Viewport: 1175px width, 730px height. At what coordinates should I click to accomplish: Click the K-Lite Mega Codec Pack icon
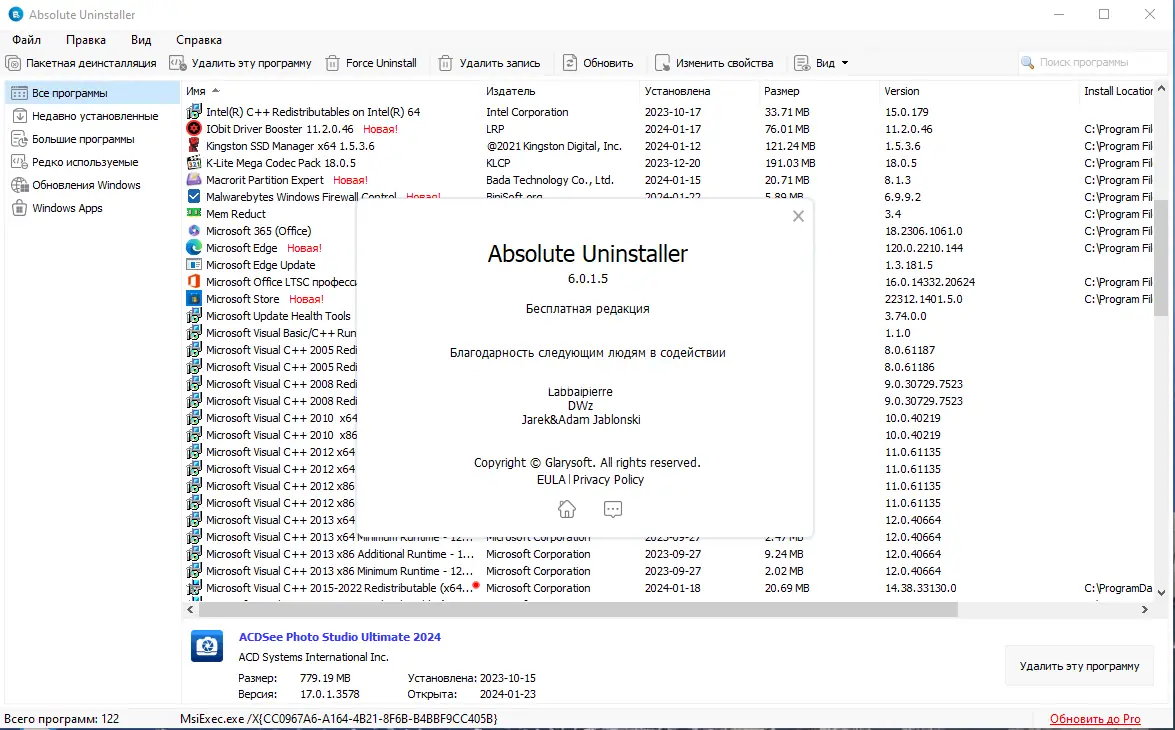click(194, 163)
